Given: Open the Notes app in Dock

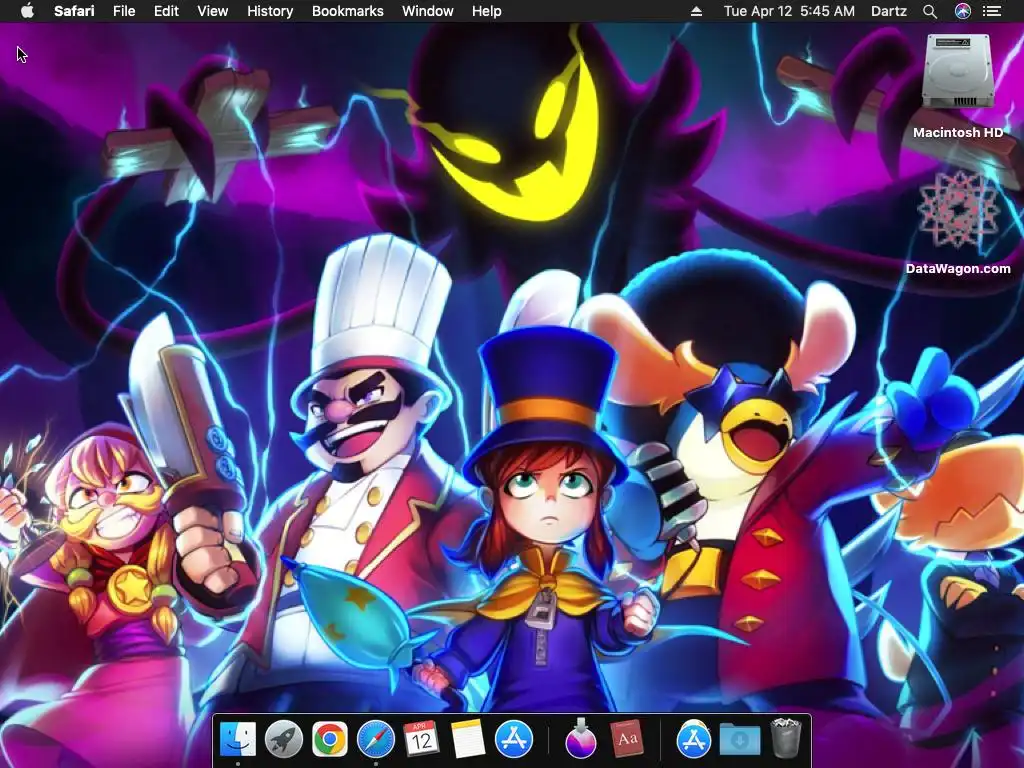Looking at the screenshot, I should pos(468,739).
